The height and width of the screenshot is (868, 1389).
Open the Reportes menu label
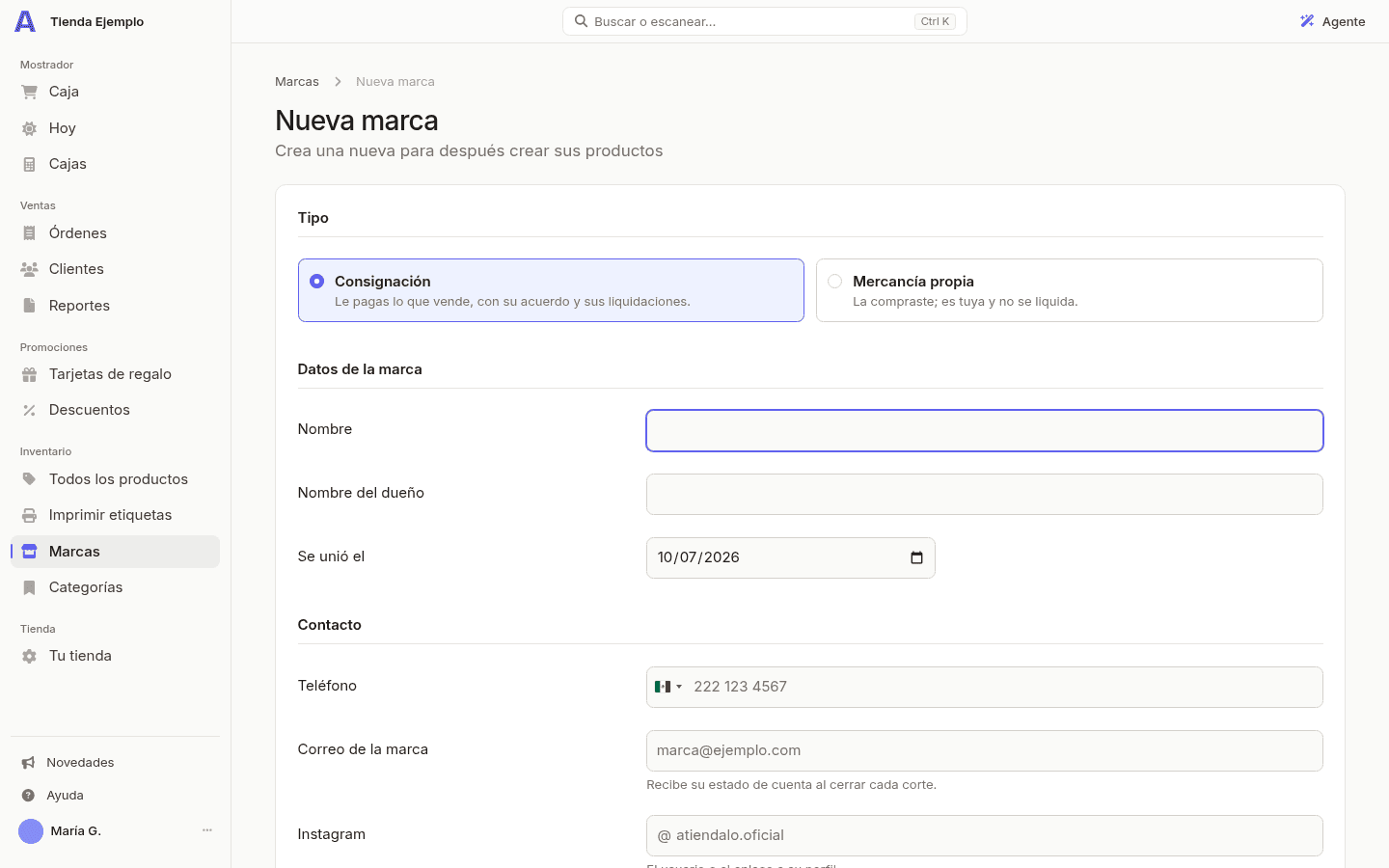(x=79, y=306)
